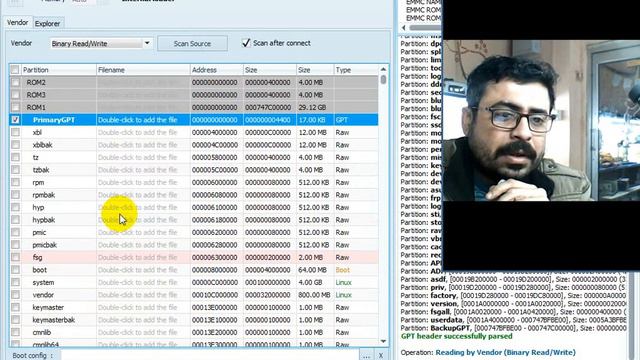Check the boot partition checkbox
The width and height of the screenshot is (640, 360).
coord(15,270)
